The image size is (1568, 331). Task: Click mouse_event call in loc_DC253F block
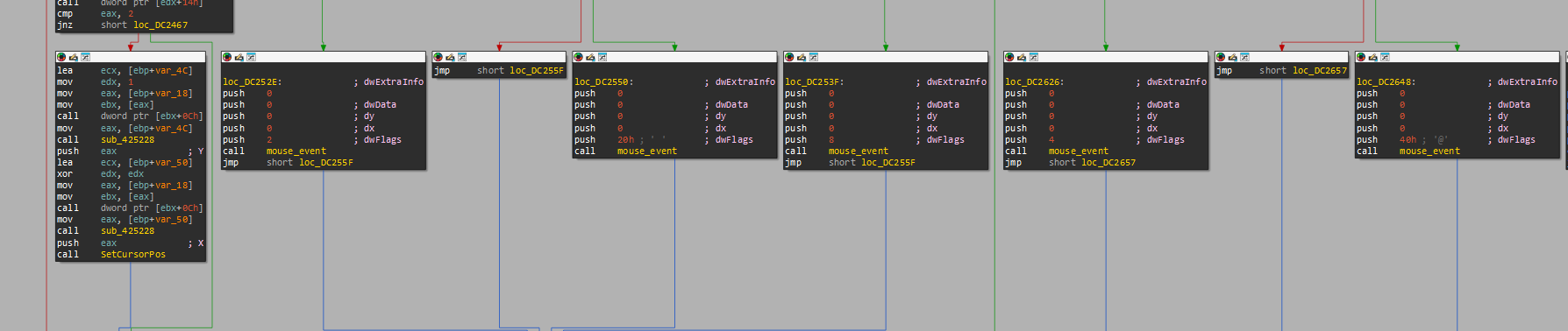tap(859, 151)
